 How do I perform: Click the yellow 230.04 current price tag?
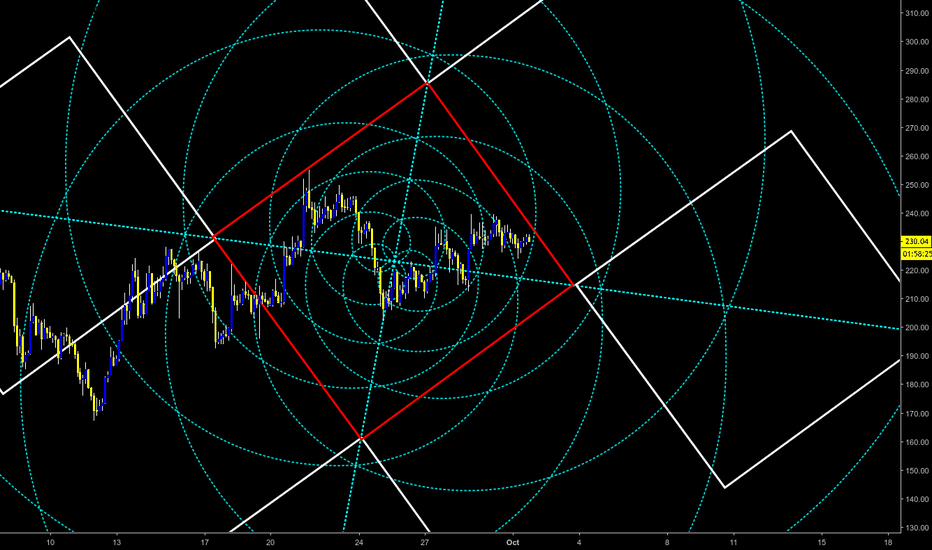[917, 241]
